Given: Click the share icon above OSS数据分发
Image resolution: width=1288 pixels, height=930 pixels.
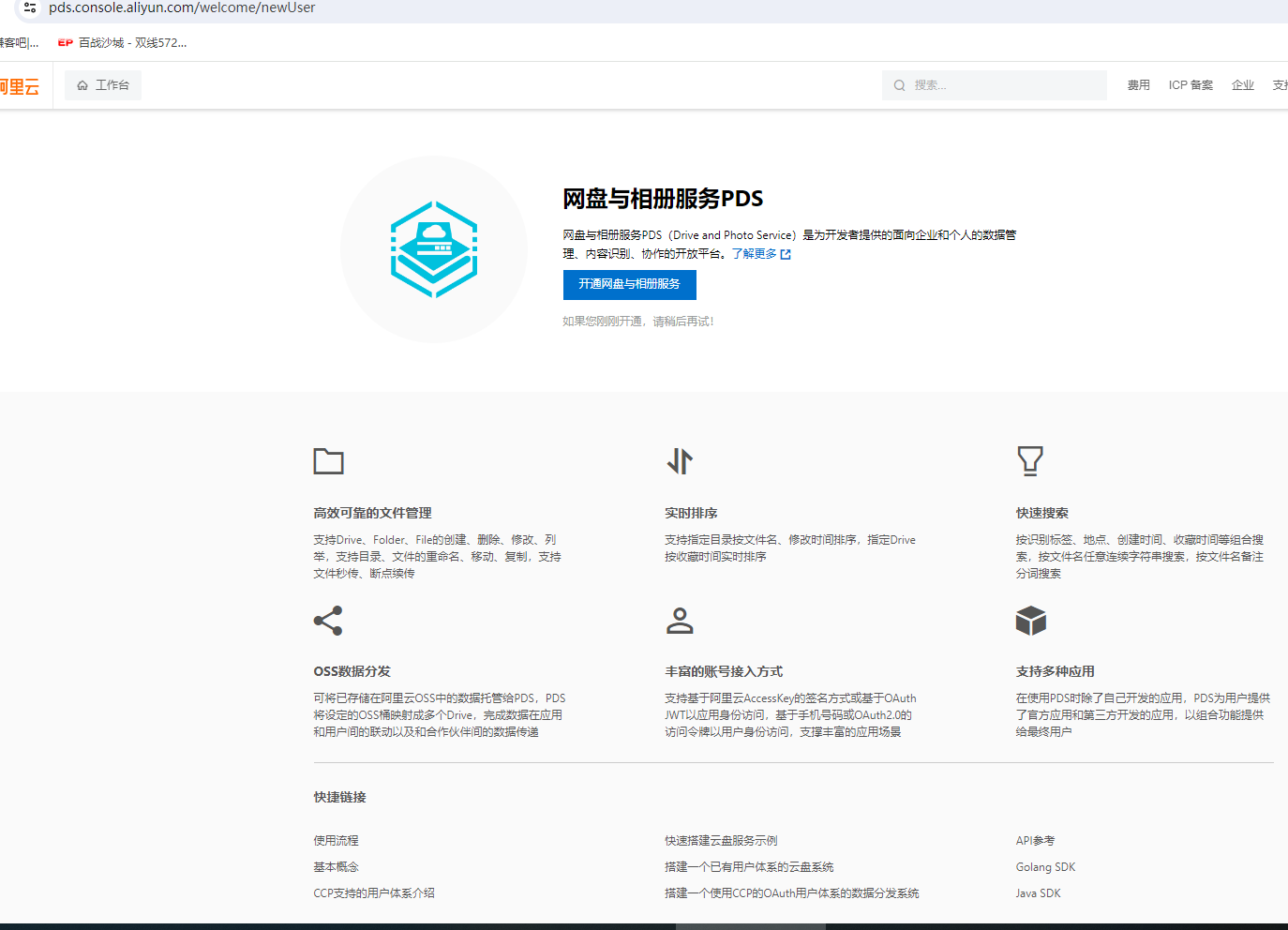Looking at the screenshot, I should [328, 621].
